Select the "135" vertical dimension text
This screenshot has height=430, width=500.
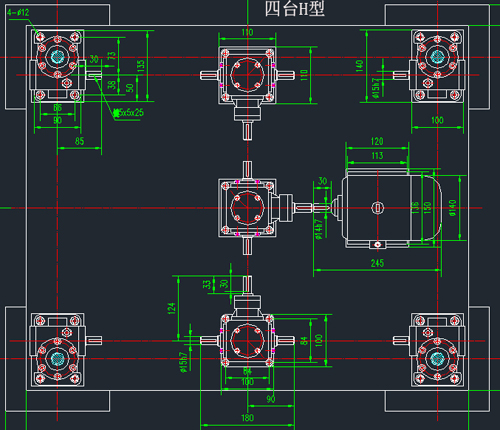(x=141, y=66)
